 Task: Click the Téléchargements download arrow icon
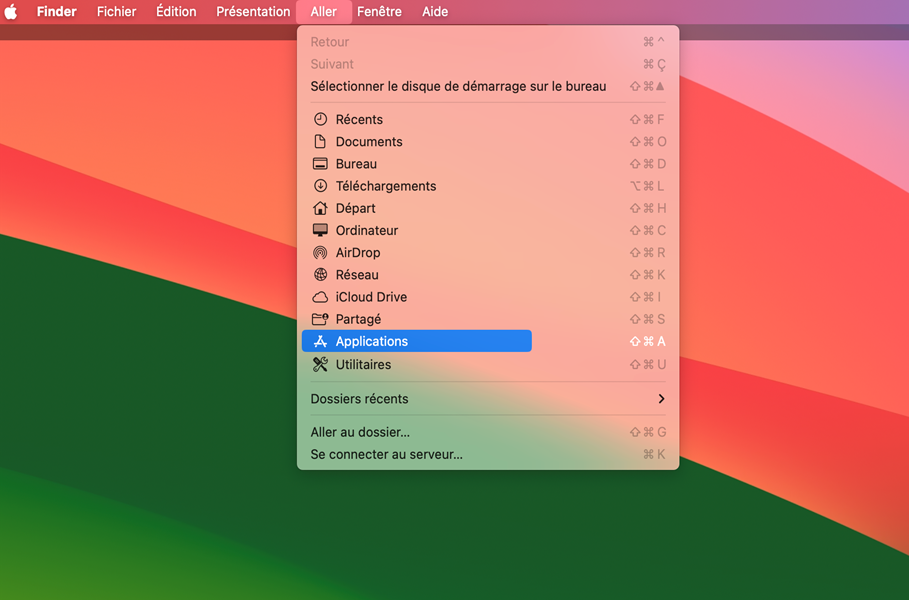pyautogui.click(x=320, y=186)
